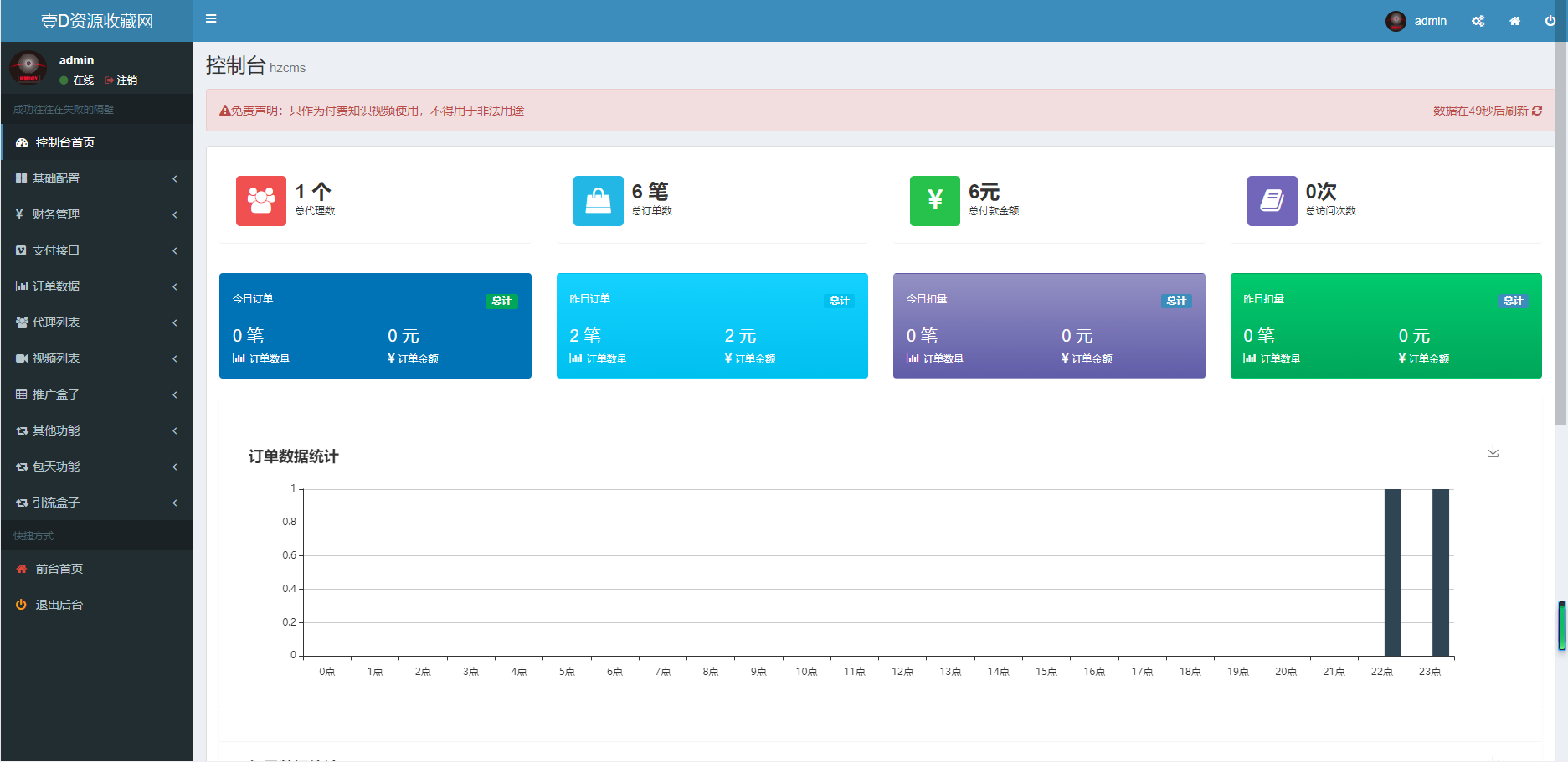1568x763 pixels.
Task: Click the power icon in top bar
Action: tap(1550, 21)
